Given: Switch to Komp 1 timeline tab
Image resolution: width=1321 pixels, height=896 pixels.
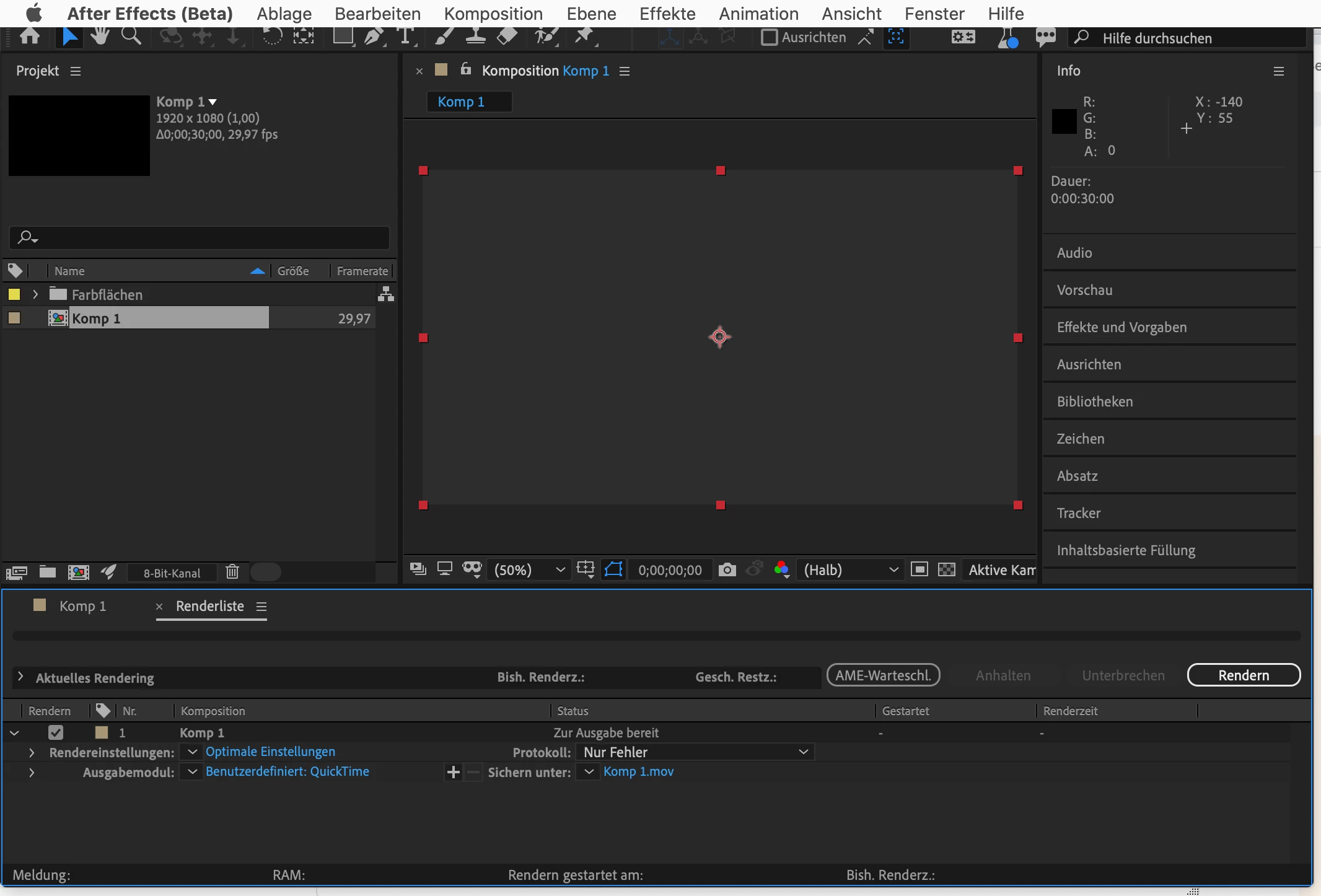Looking at the screenshot, I should (x=82, y=606).
